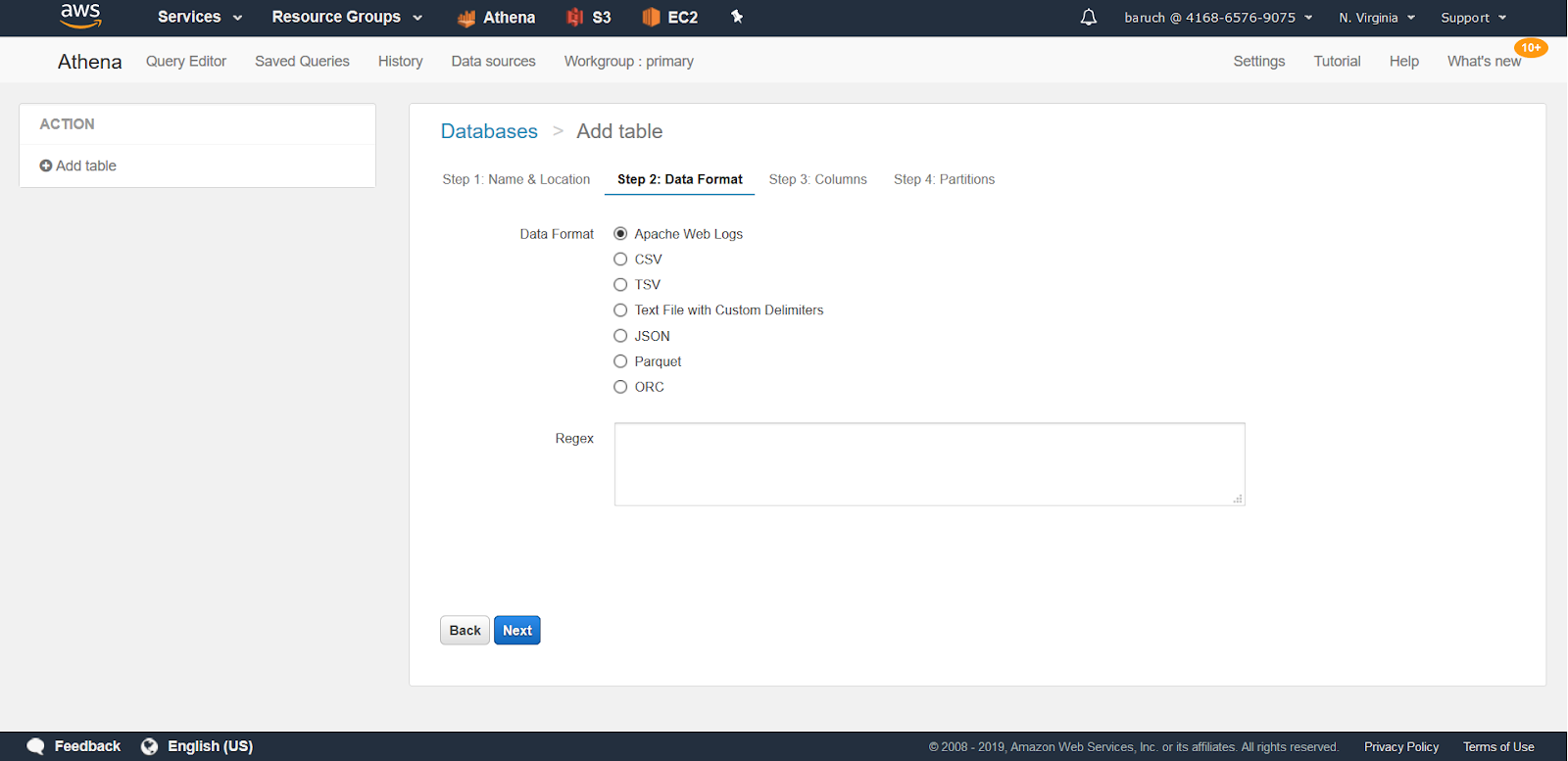Screen dimensions: 1568x761
Task: Switch to Step 3: Columns
Action: (818, 179)
